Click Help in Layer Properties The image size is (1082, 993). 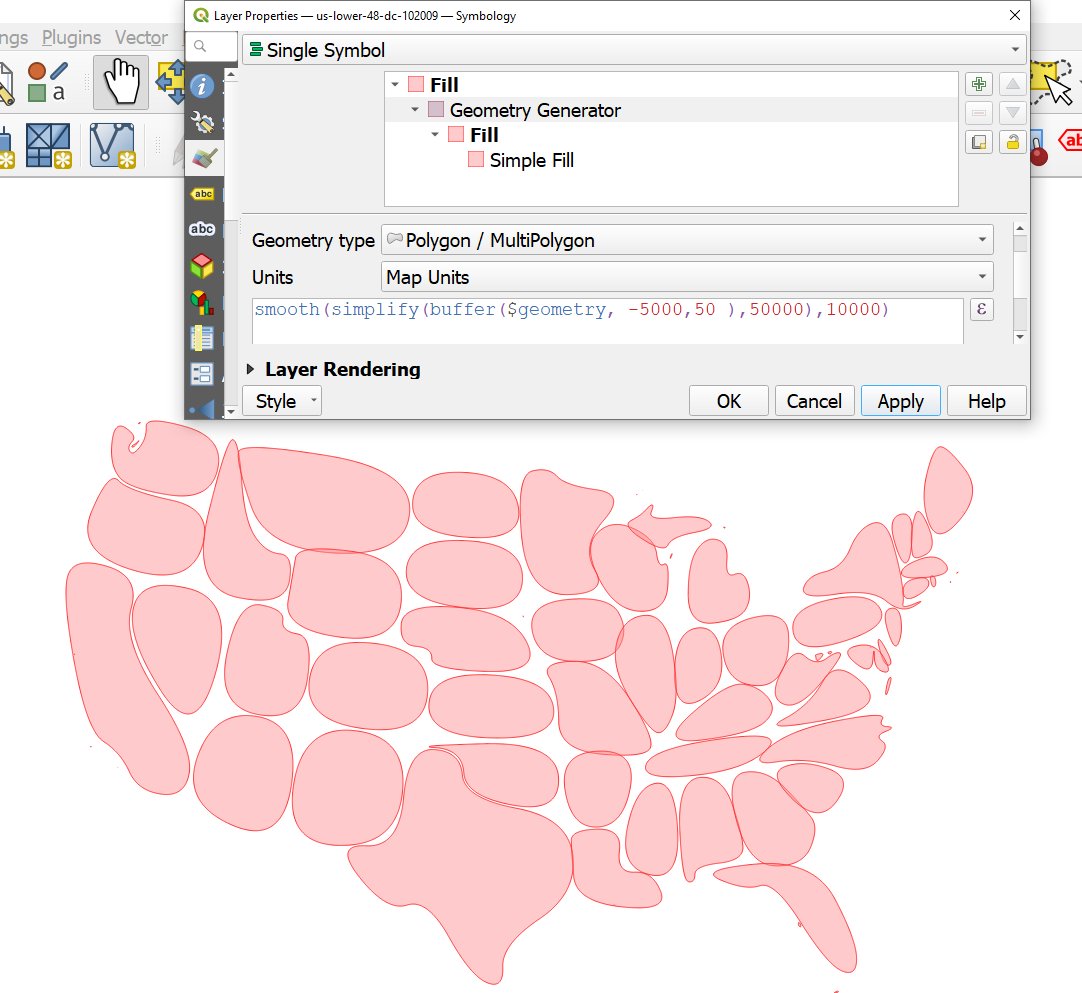coord(986,401)
